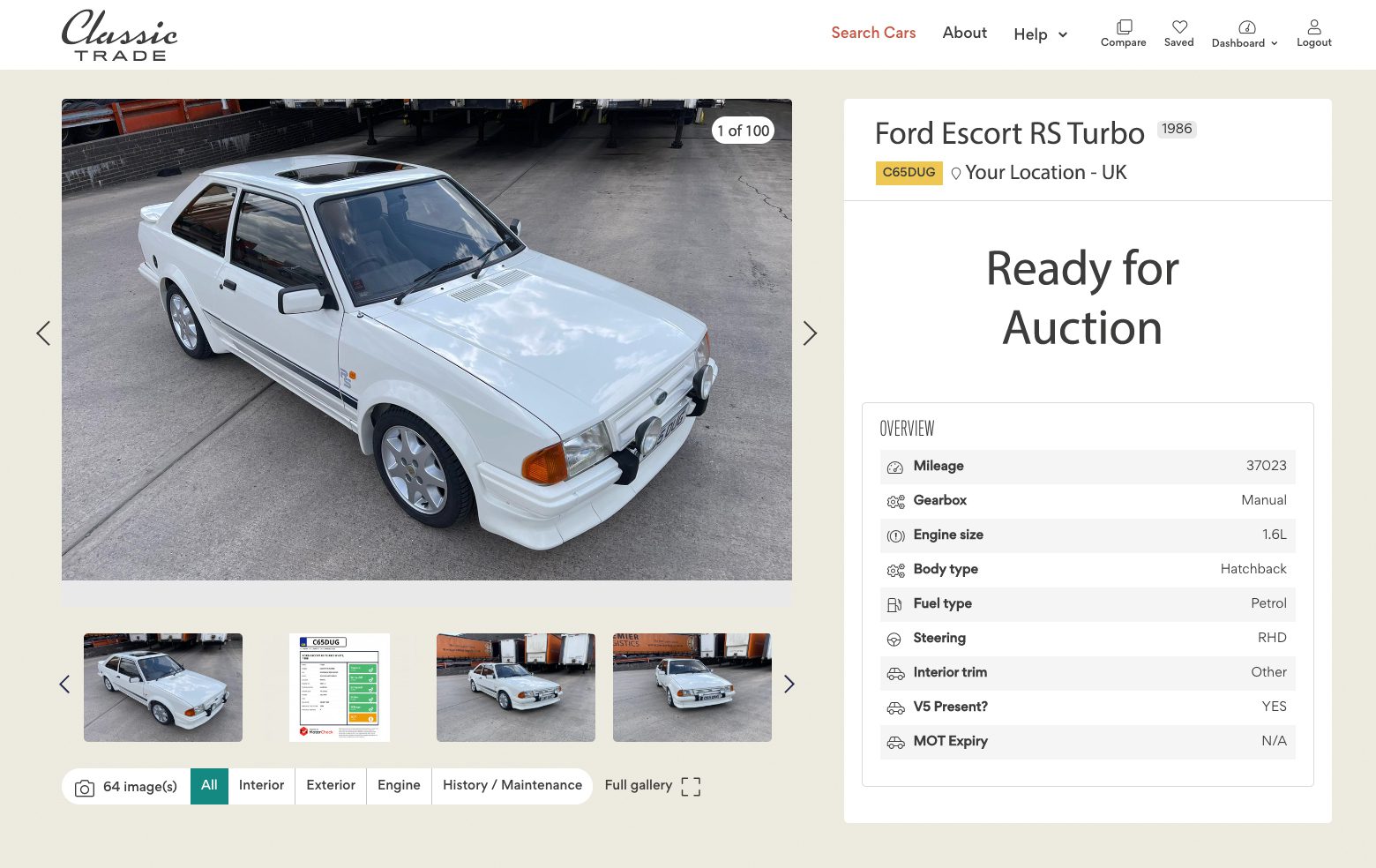The image size is (1376, 868).
Task: Filter gallery to History / Maintenance
Action: [512, 786]
